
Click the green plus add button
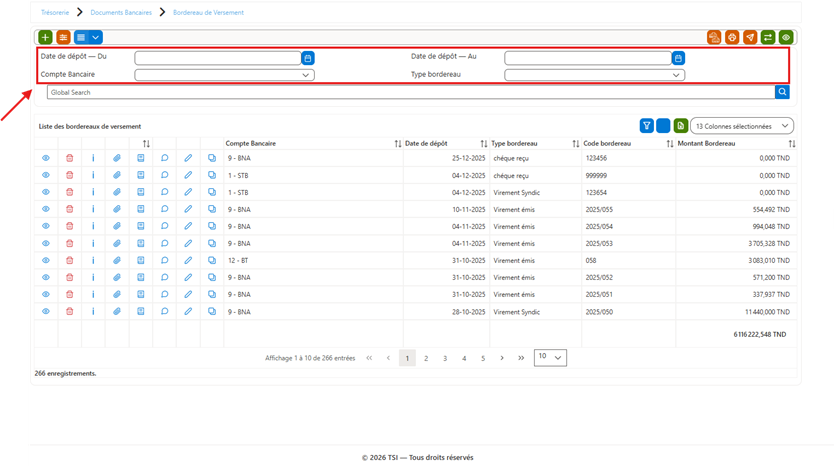45,37
